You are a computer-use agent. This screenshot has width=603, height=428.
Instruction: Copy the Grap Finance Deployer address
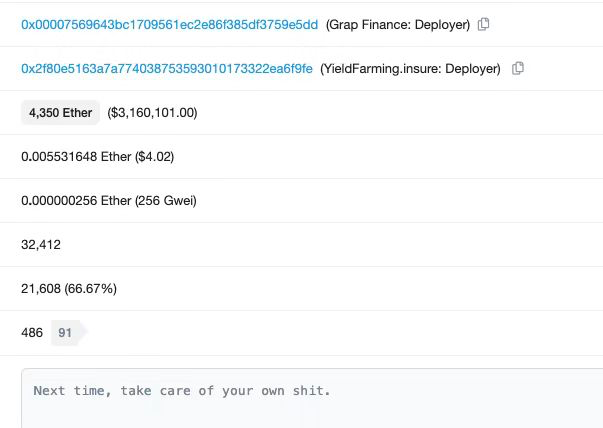coord(484,24)
